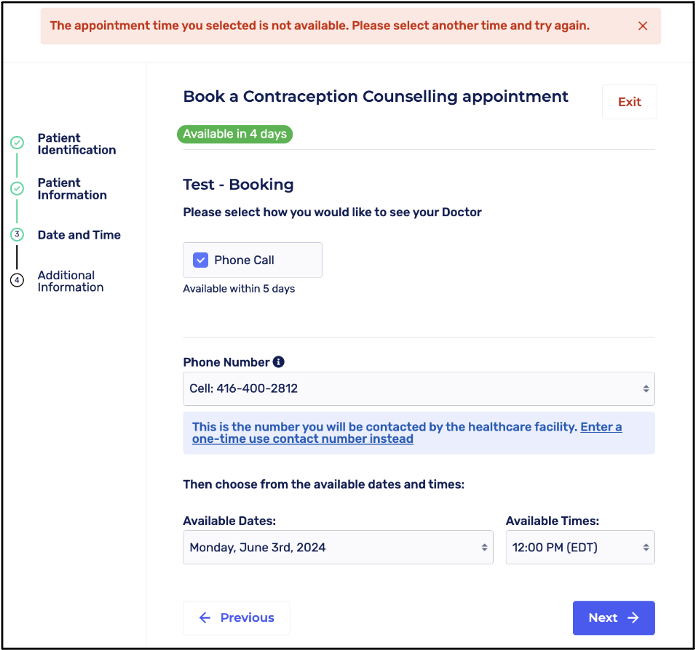Open the Available Times dropdown
The height and width of the screenshot is (650, 696).
[580, 547]
